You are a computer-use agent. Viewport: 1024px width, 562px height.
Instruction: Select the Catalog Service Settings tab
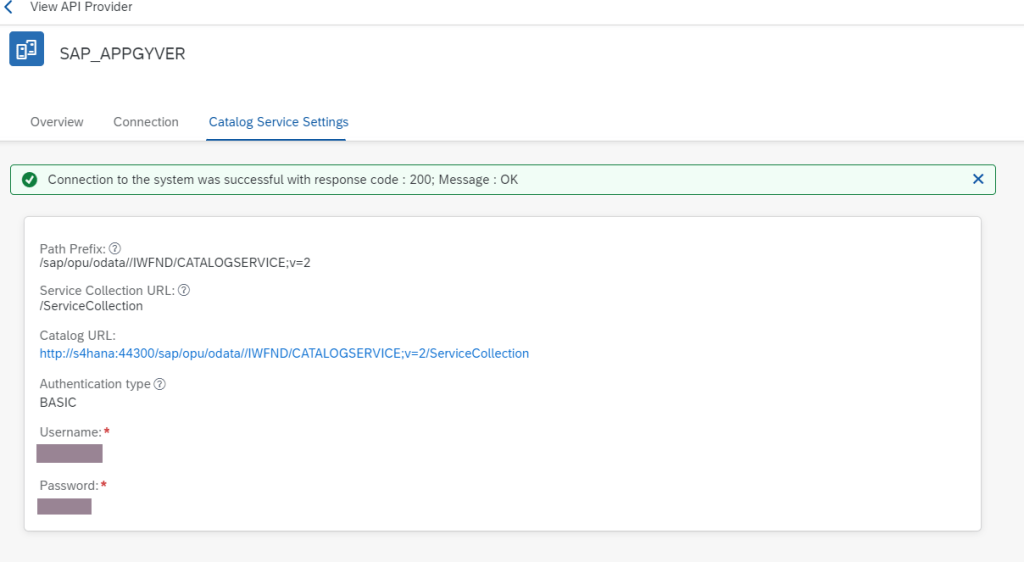(278, 122)
